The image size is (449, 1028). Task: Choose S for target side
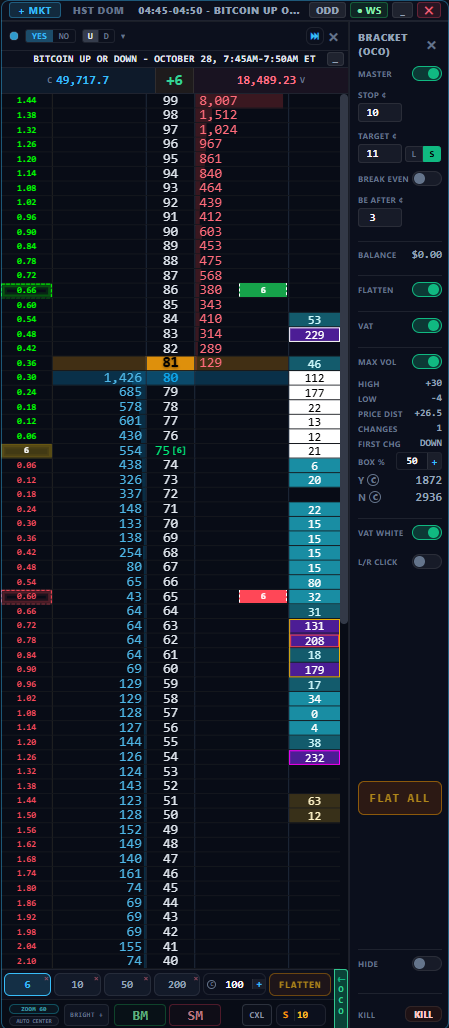[431, 154]
